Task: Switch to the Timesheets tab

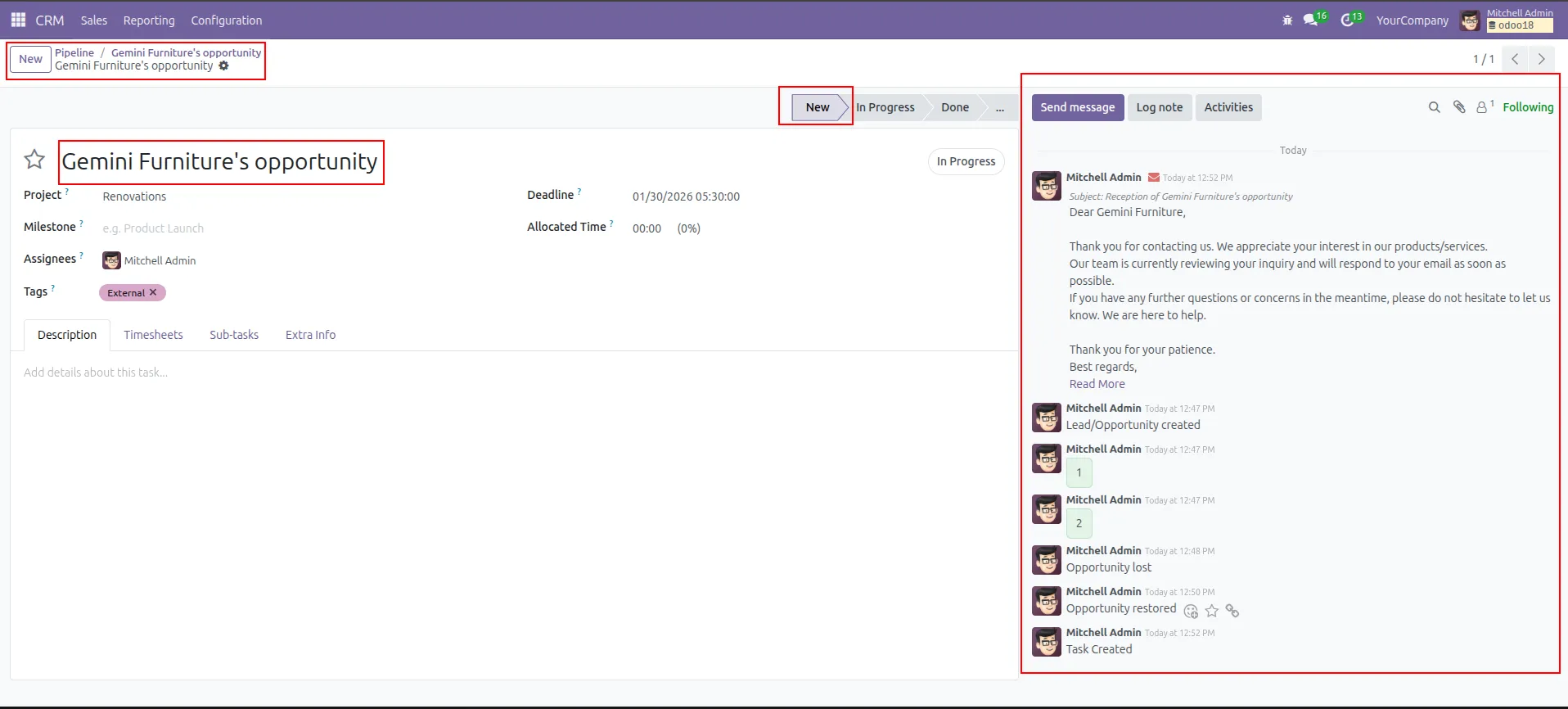Action: [x=153, y=335]
